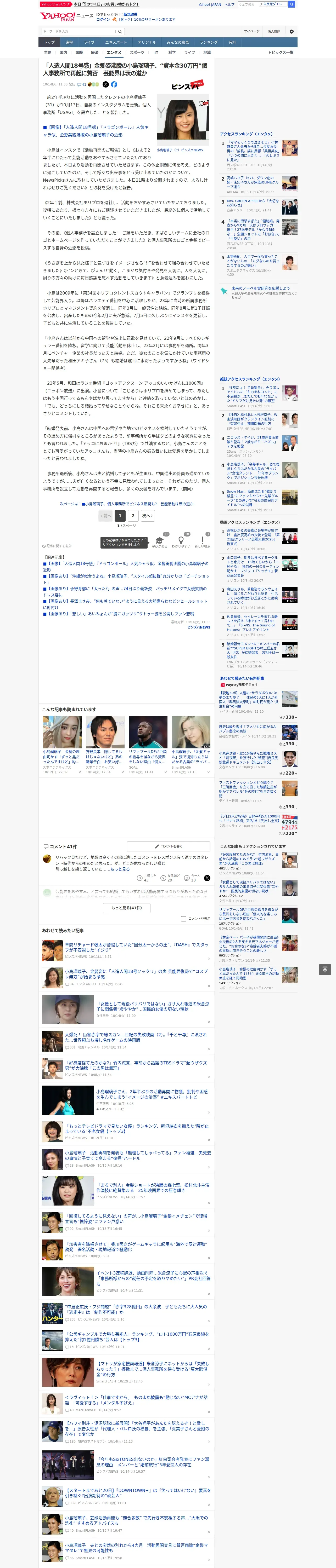The image size is (336, 1568).
Task: Open the トップ navigation tab
Action: (x=49, y=43)
